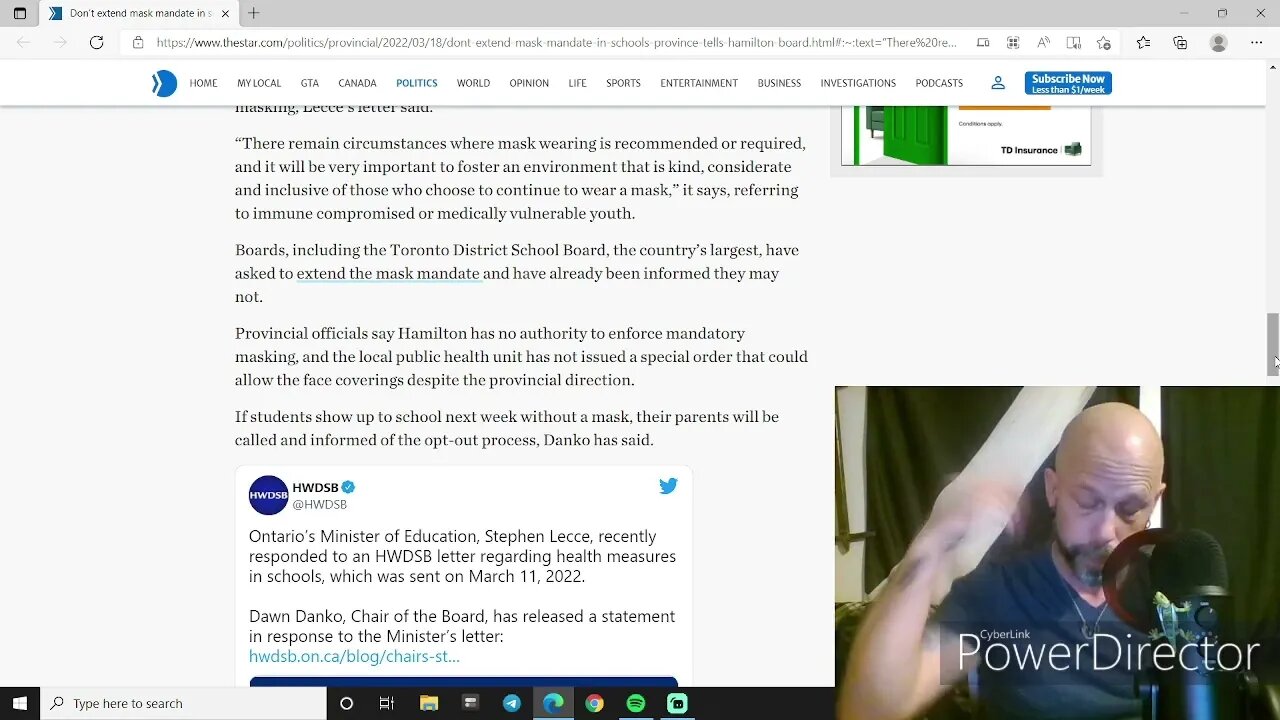Close the Don't extend mask mandate tab

(x=225, y=13)
